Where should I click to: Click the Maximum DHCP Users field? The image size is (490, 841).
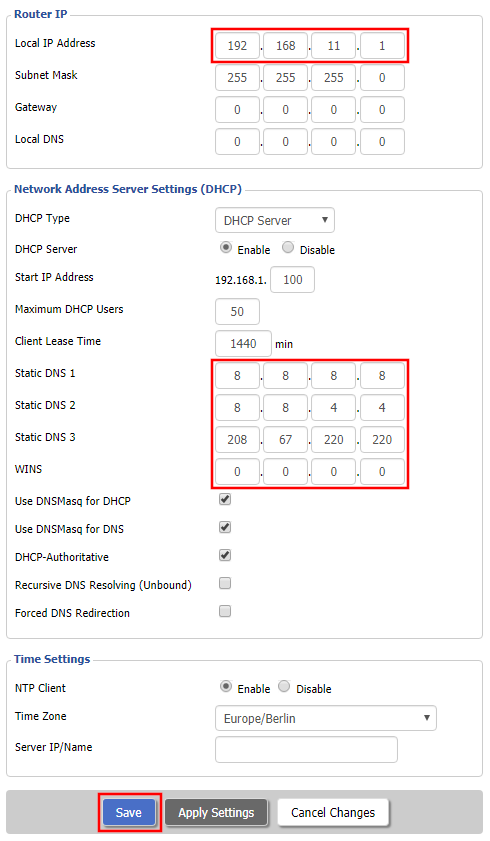[x=237, y=312]
